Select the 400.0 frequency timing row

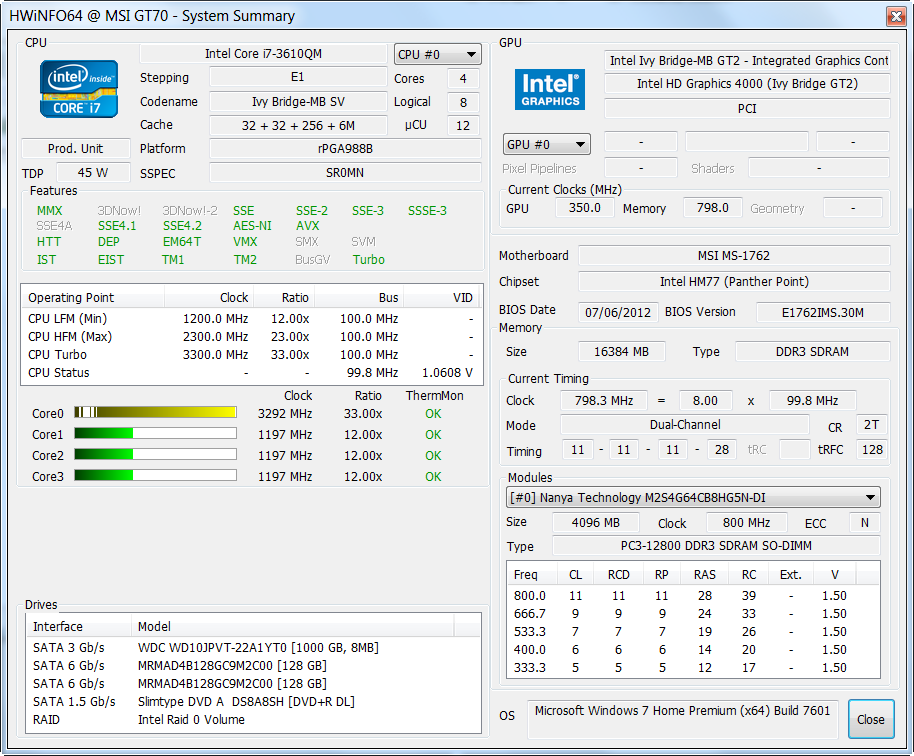(x=693, y=650)
